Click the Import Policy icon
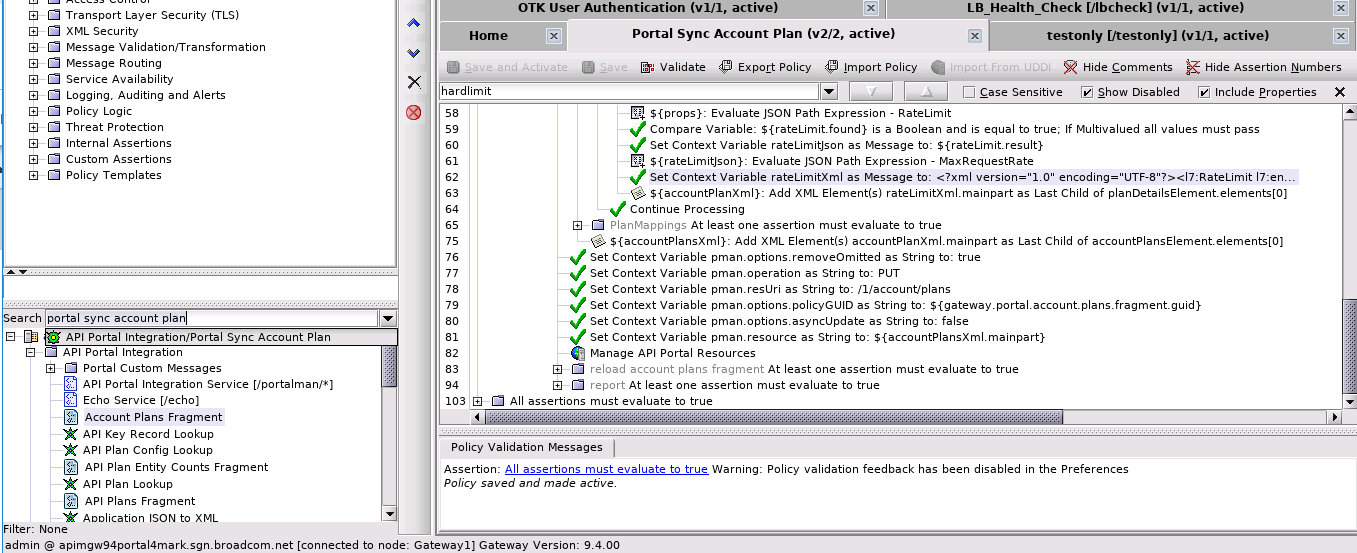 (832, 68)
